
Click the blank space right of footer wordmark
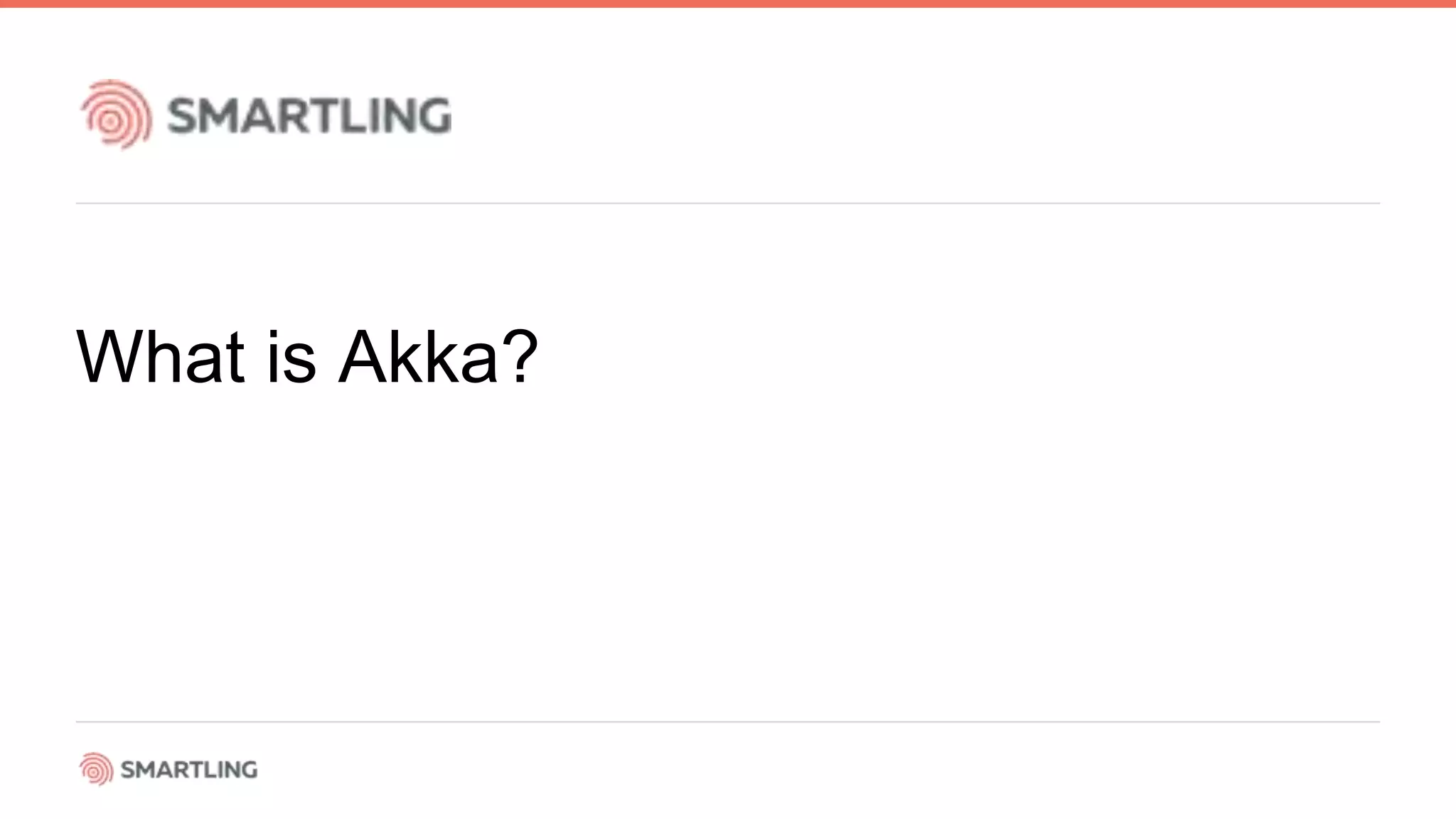818,769
